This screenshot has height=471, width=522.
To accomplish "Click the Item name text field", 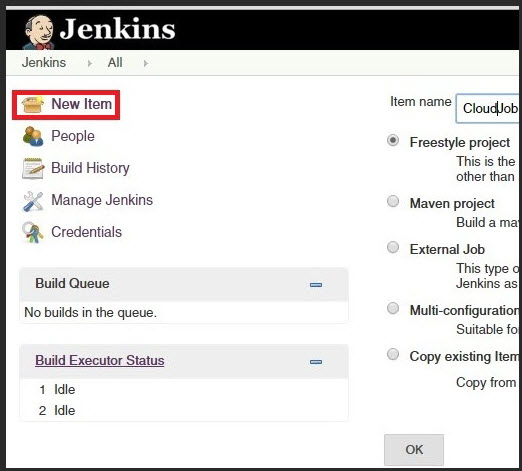I will pyautogui.click(x=487, y=108).
